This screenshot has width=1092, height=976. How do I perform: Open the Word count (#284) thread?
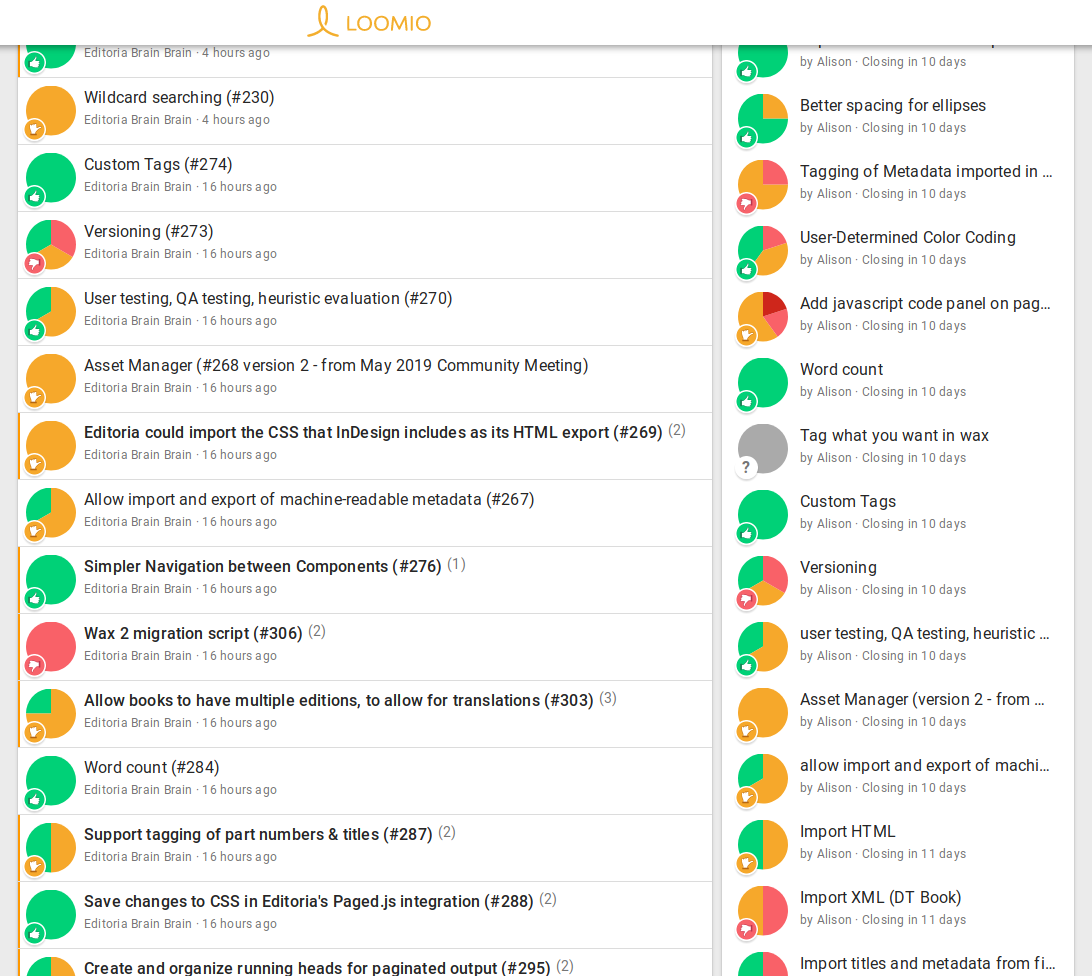(x=152, y=767)
